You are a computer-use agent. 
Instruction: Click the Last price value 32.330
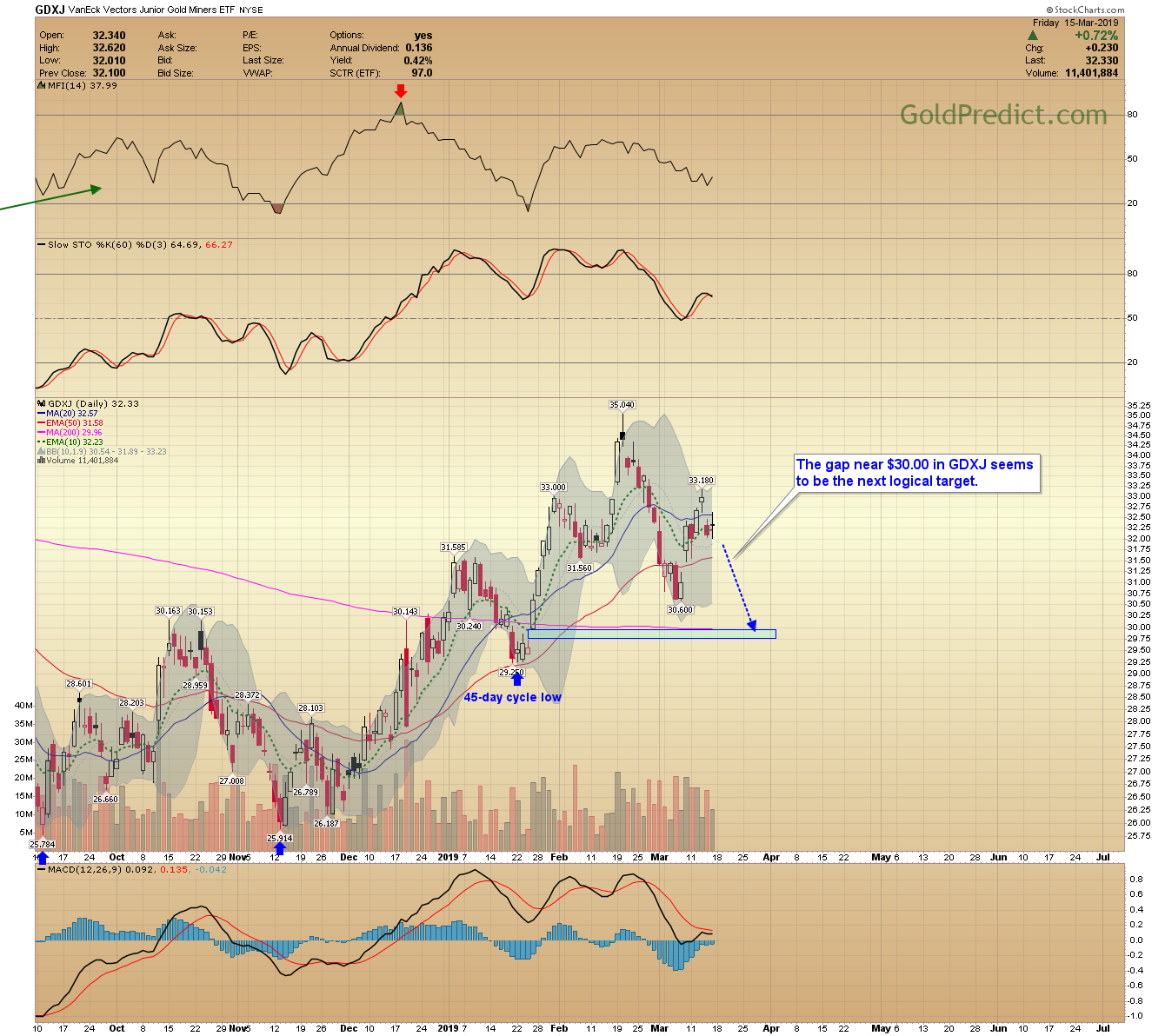tap(1102, 60)
